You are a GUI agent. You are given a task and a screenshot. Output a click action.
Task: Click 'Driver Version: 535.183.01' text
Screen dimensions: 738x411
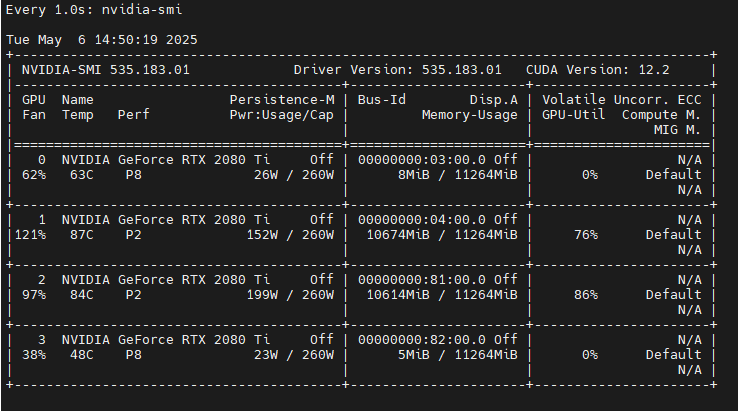click(398, 70)
